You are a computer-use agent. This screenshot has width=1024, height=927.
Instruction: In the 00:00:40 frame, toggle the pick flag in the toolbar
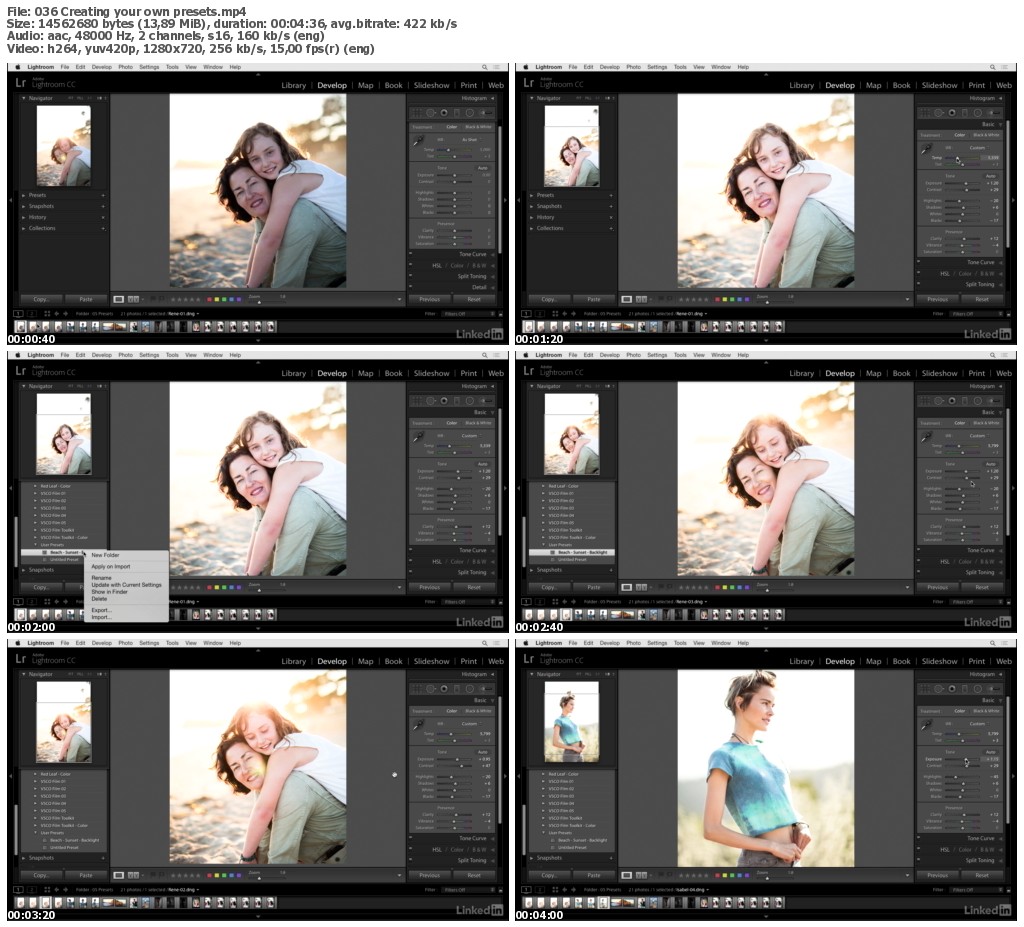click(153, 299)
